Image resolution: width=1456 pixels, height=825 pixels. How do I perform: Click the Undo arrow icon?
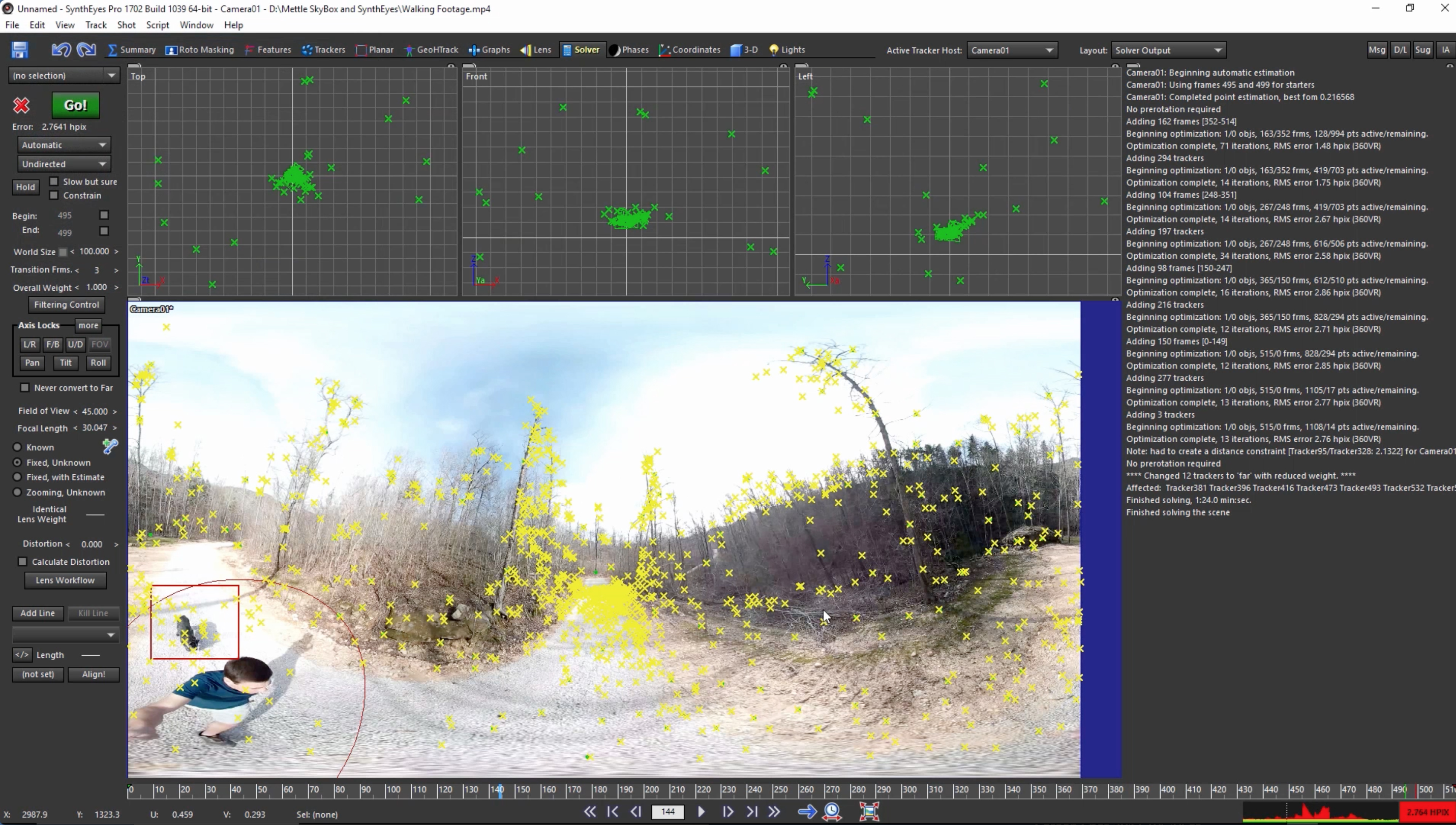(60, 50)
